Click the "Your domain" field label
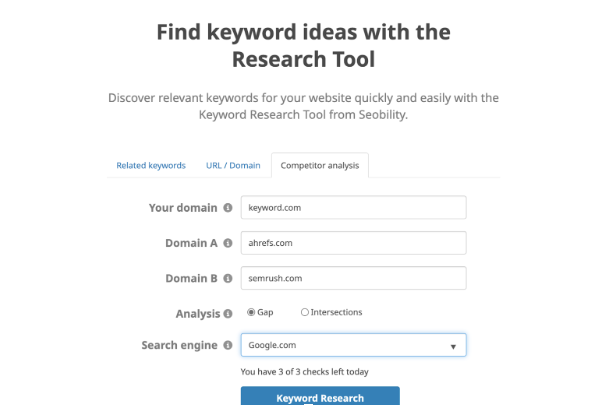Viewport: 616px width, 405px height. pos(182,208)
